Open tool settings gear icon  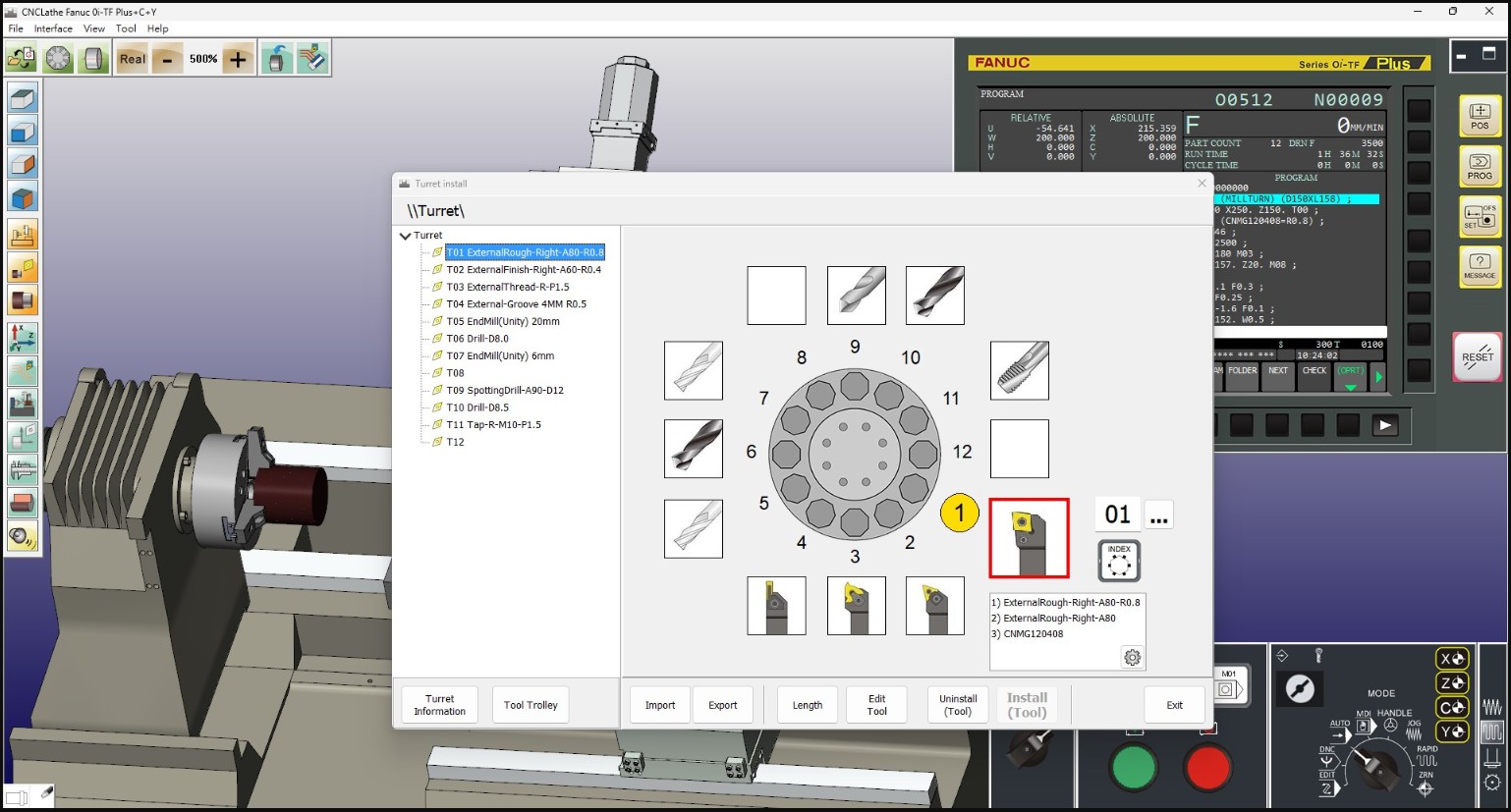point(1132,658)
